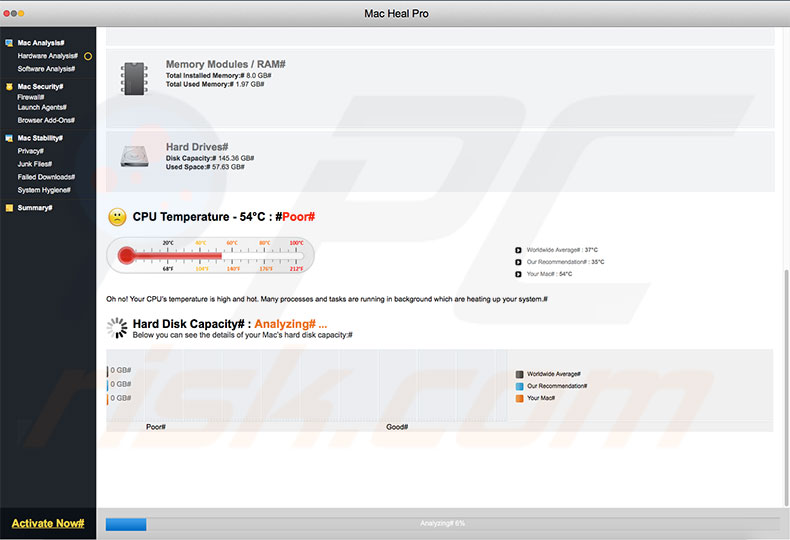Click the dark Worldwide Average legend swatch
Viewport: 790px width, 540px height.
pos(519,374)
